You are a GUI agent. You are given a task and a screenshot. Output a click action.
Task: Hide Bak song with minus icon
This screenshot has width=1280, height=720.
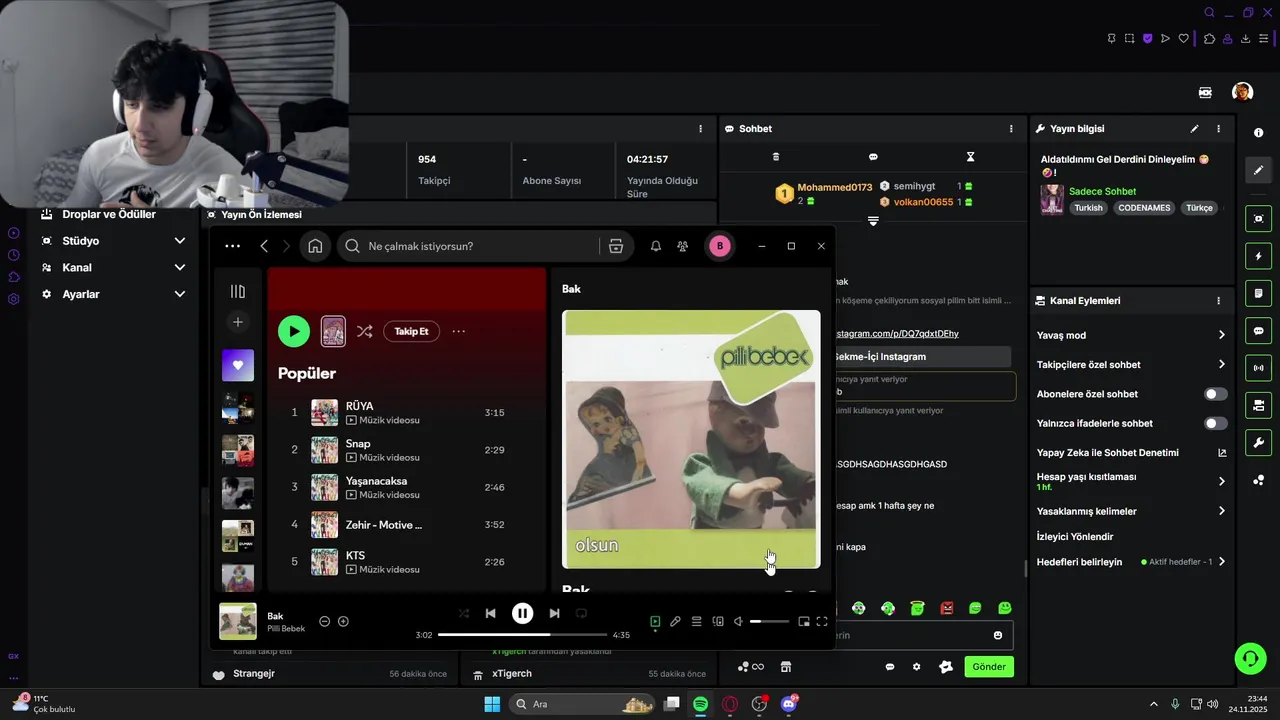point(324,621)
